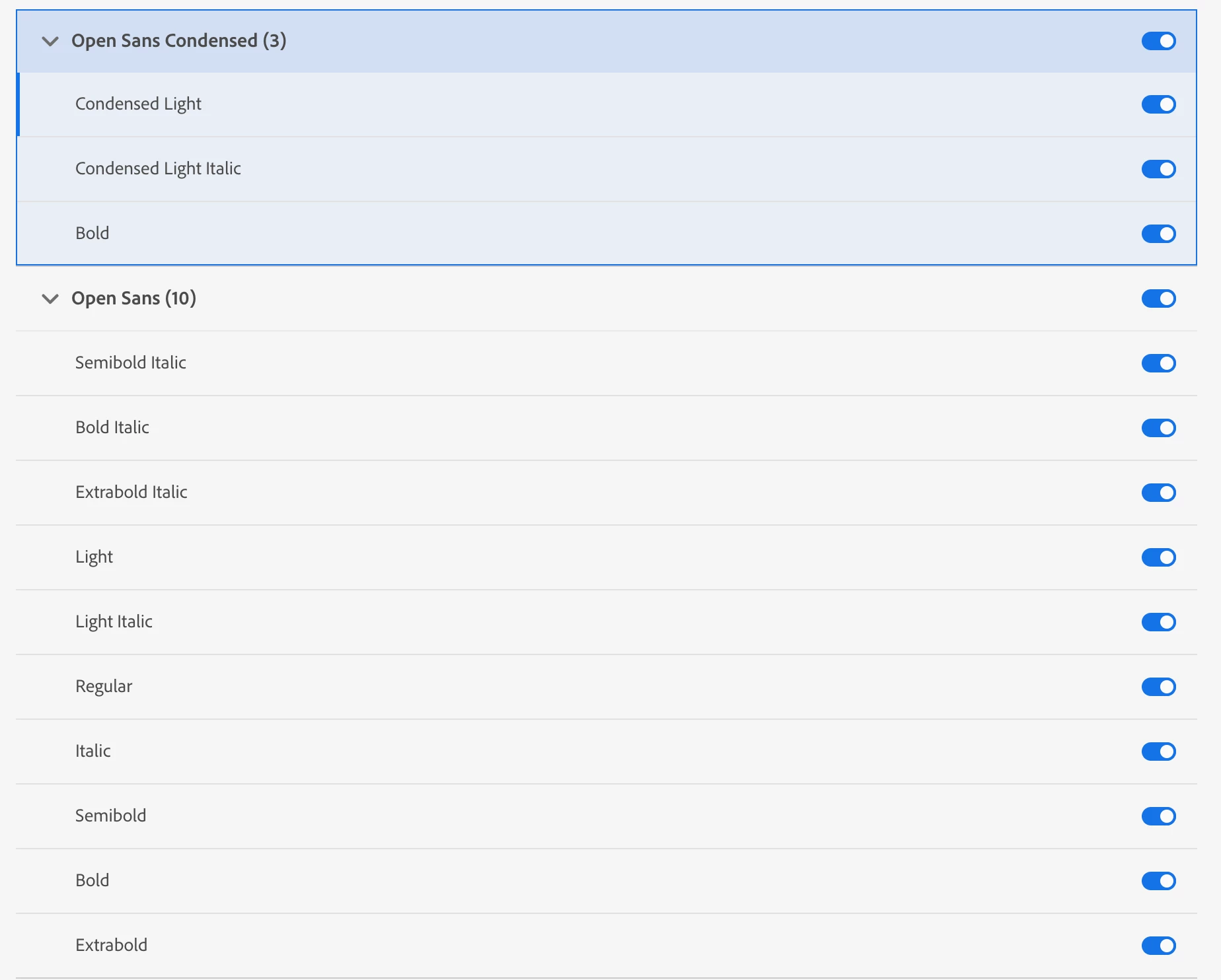Turn off the Extrabold font toggle
This screenshot has width=1221, height=980.
[1158, 946]
